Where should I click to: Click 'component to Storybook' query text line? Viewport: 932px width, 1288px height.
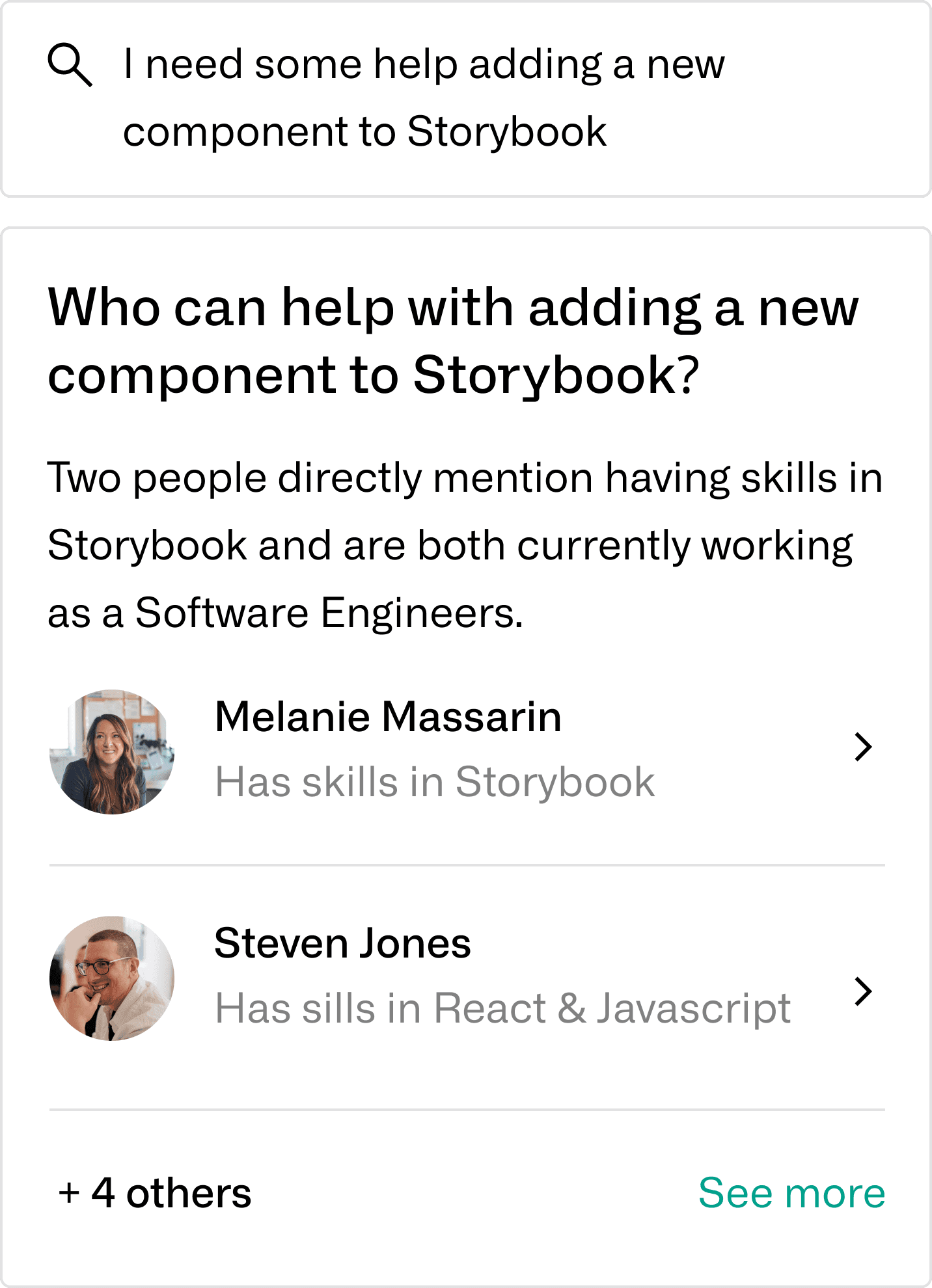[365, 132]
